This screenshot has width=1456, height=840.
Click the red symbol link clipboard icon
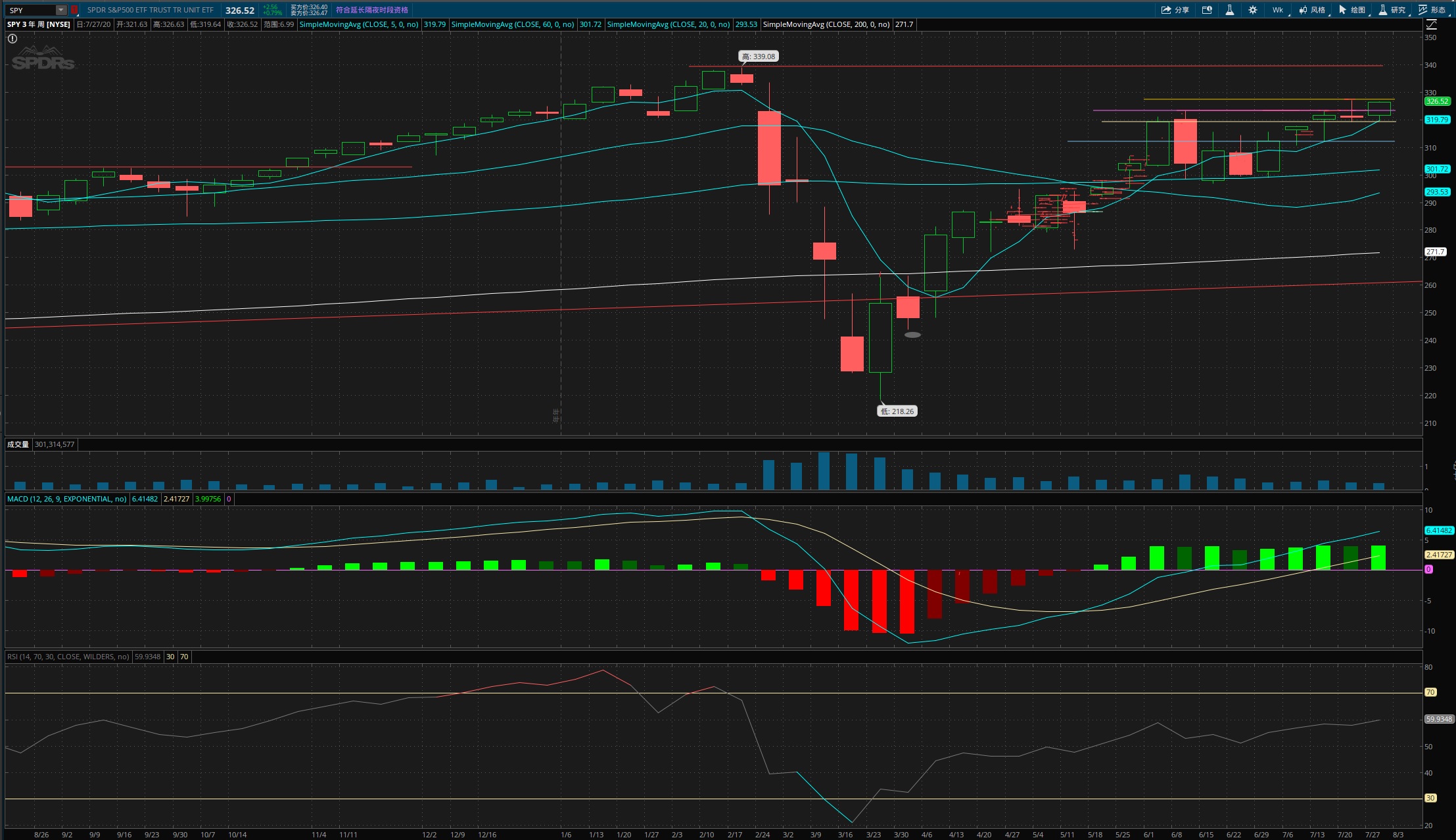point(74,10)
